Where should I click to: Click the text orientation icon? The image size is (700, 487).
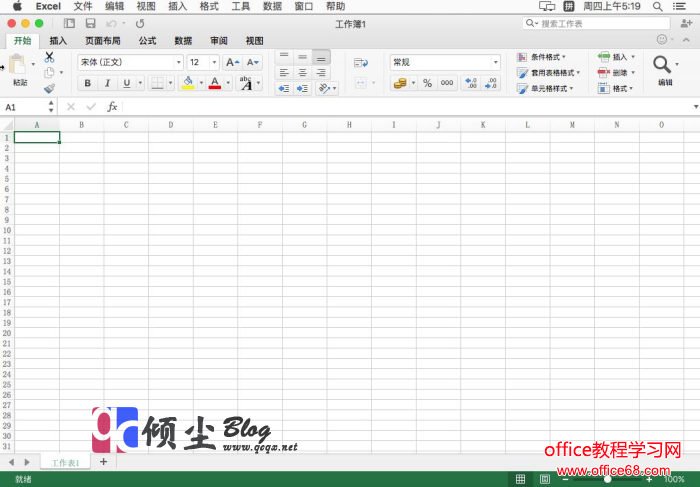pyautogui.click(x=325, y=88)
